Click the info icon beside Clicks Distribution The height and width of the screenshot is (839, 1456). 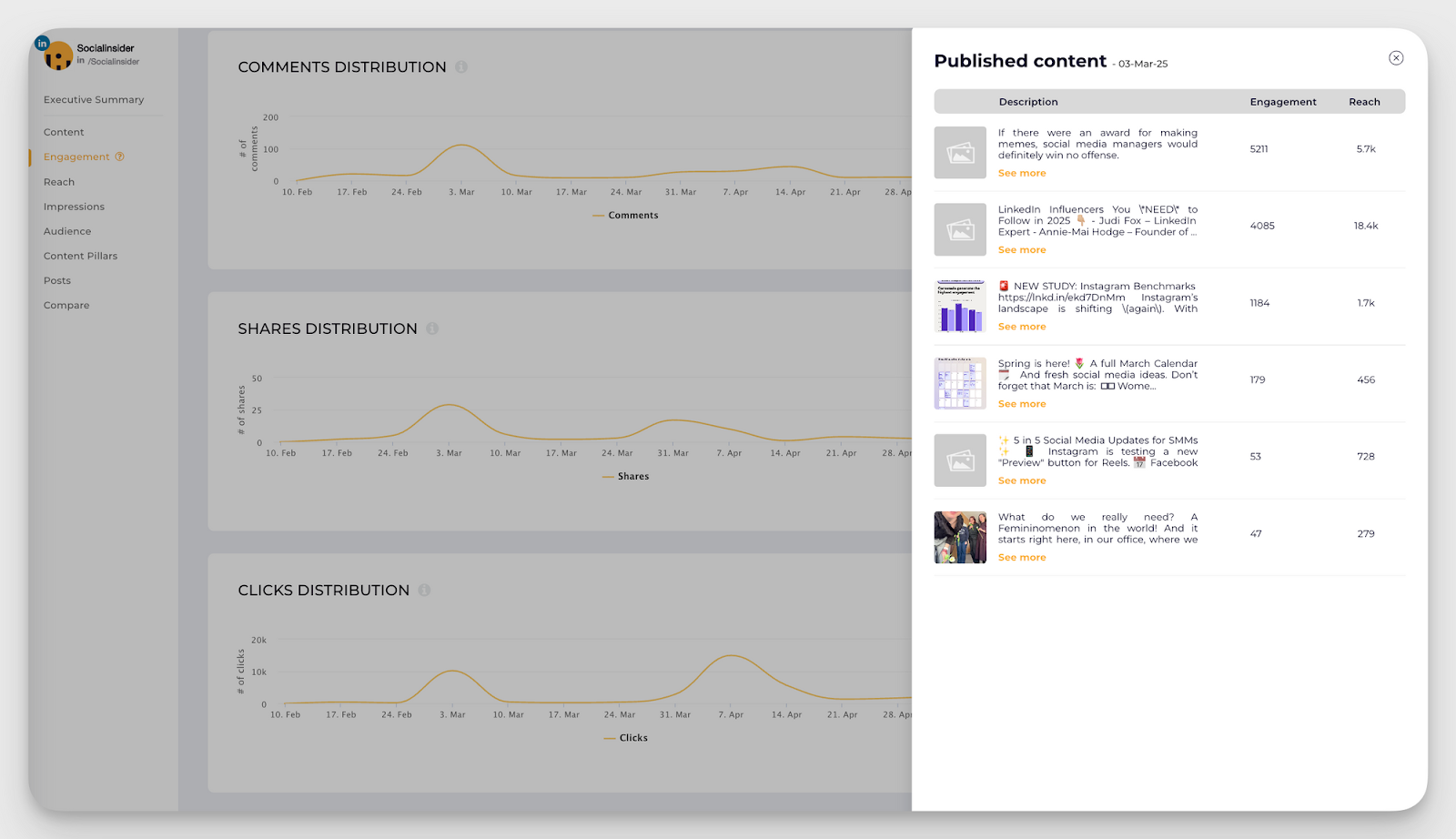(424, 590)
